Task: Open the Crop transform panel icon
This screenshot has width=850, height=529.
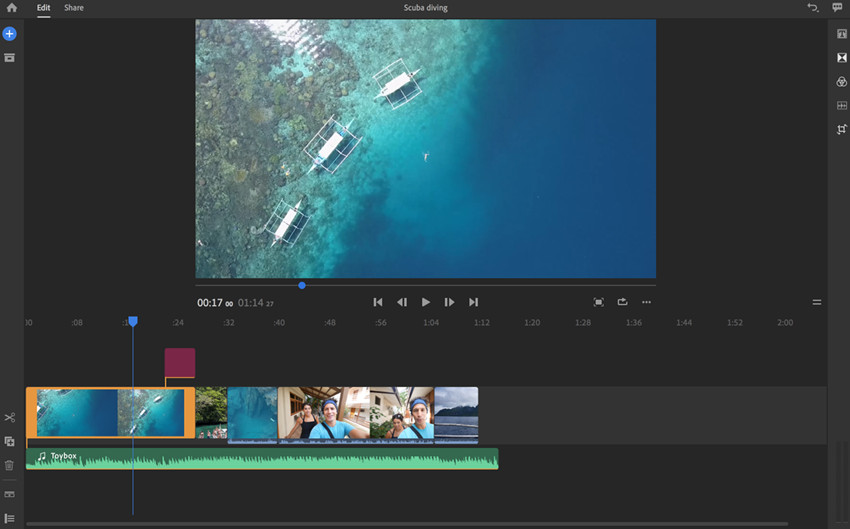Action: point(841,129)
